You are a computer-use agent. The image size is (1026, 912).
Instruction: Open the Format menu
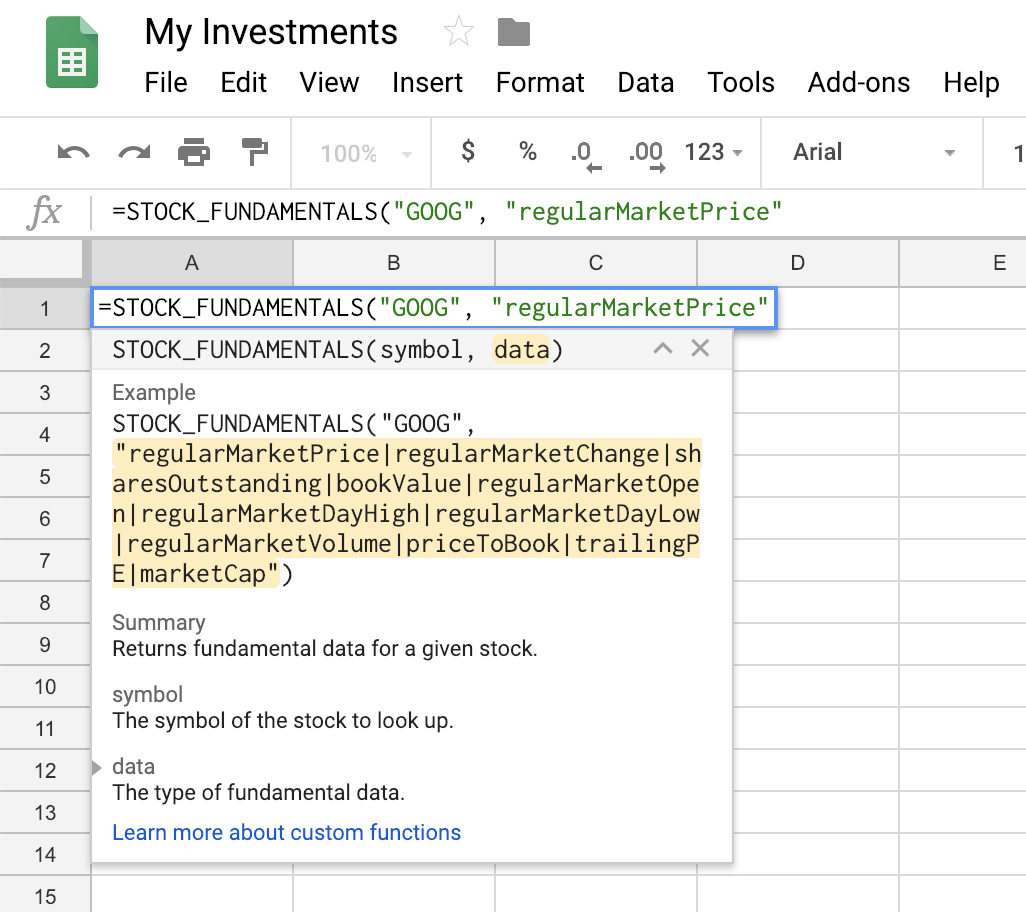click(x=540, y=83)
